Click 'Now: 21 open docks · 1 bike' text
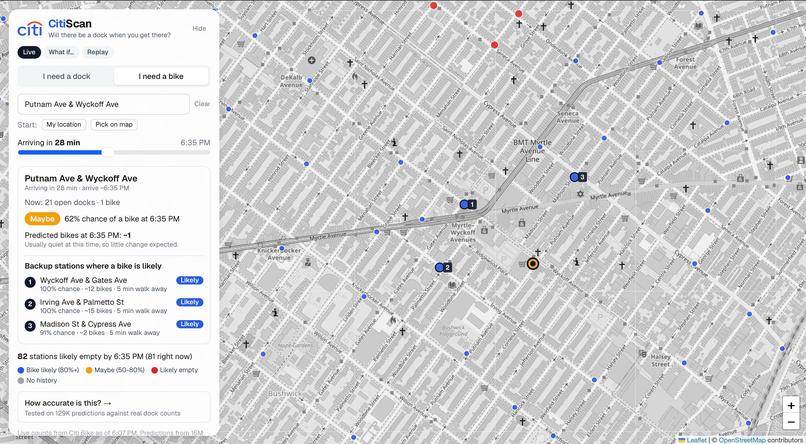The image size is (806, 444). (72, 202)
